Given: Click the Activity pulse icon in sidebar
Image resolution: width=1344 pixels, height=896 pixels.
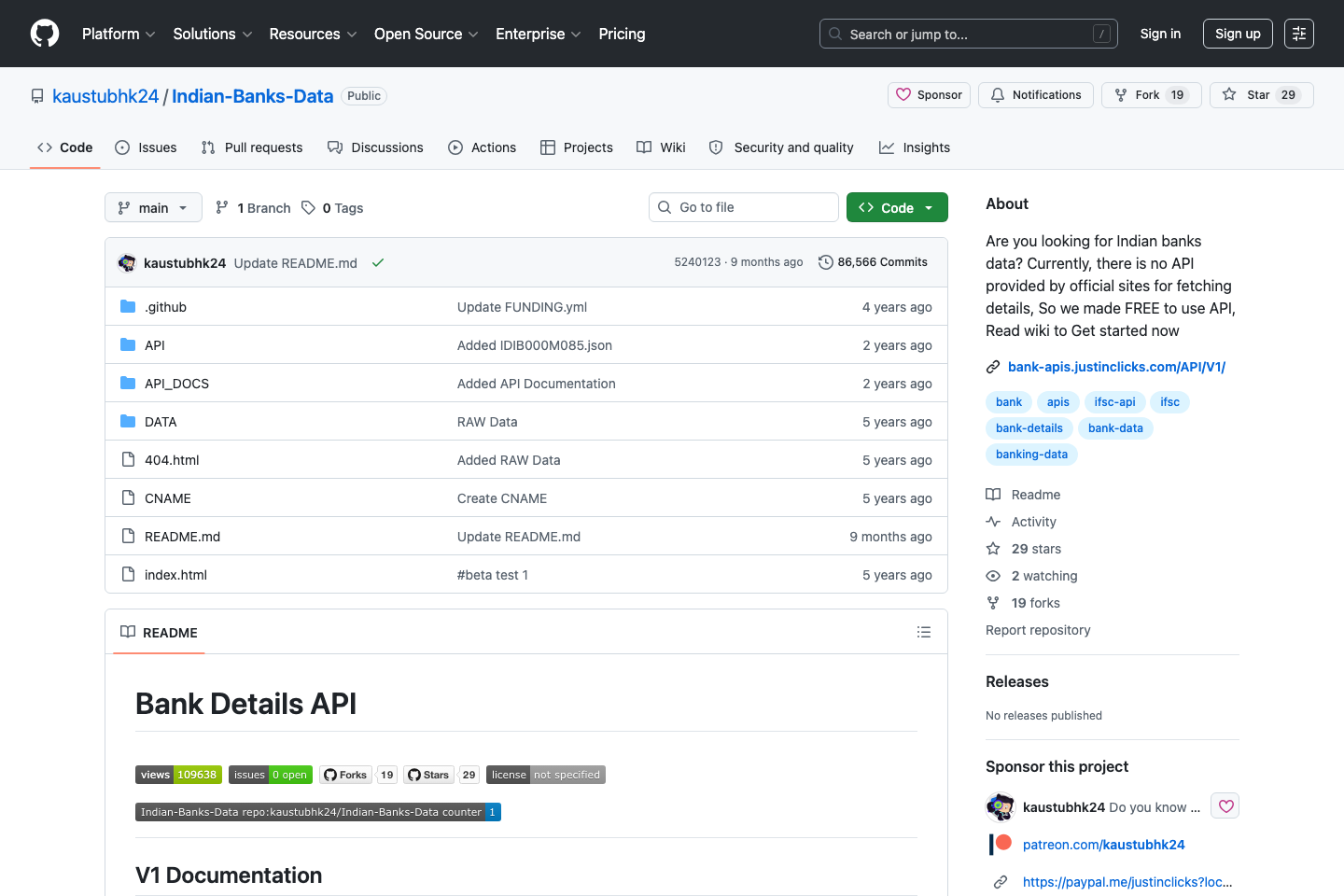Looking at the screenshot, I should tap(993, 521).
